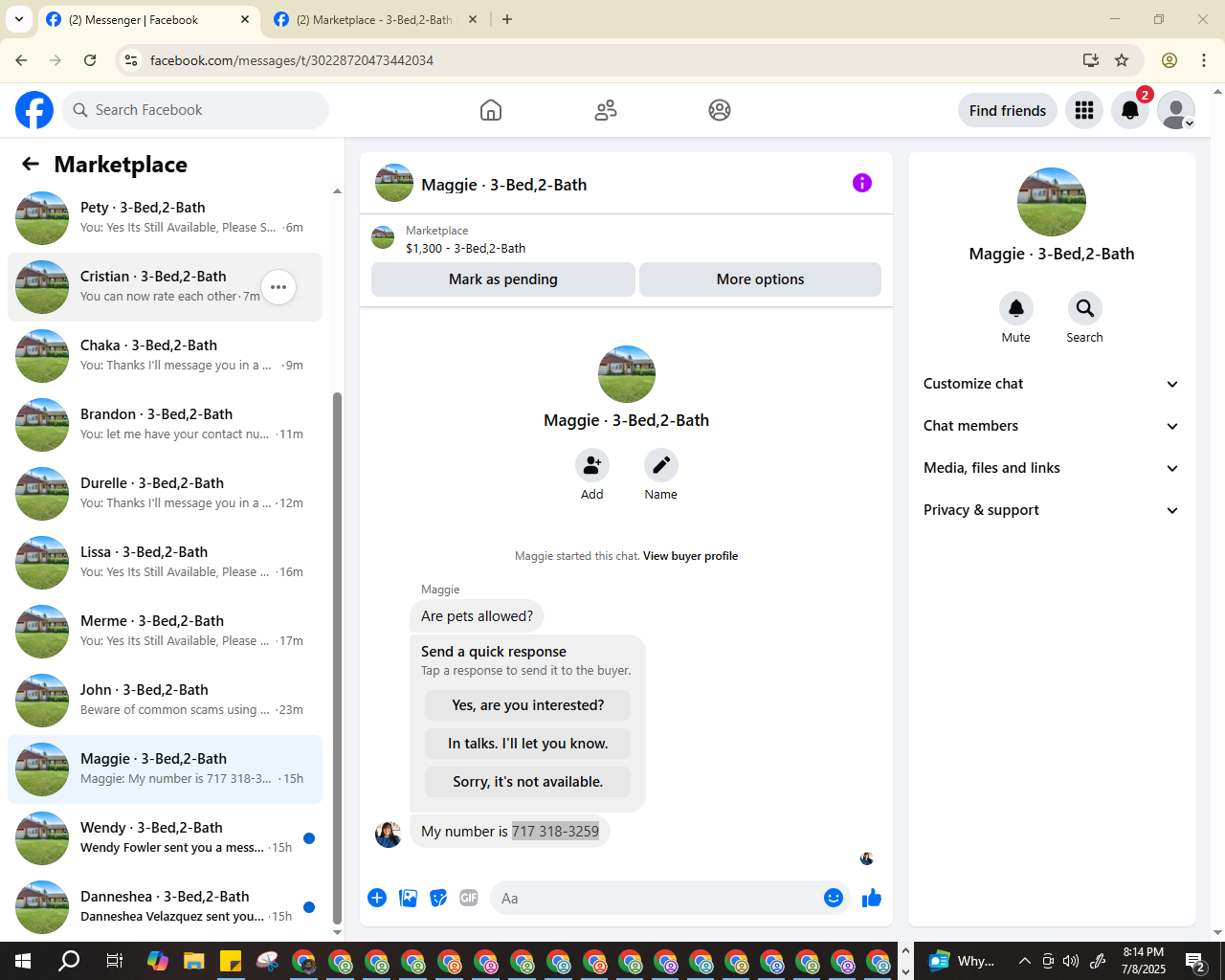Choose a sticker in the composer

click(x=438, y=898)
